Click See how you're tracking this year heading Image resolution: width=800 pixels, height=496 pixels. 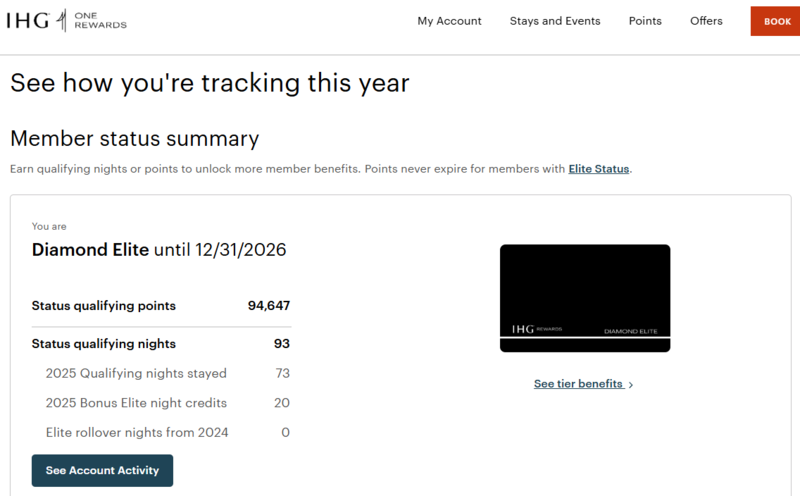click(x=210, y=83)
